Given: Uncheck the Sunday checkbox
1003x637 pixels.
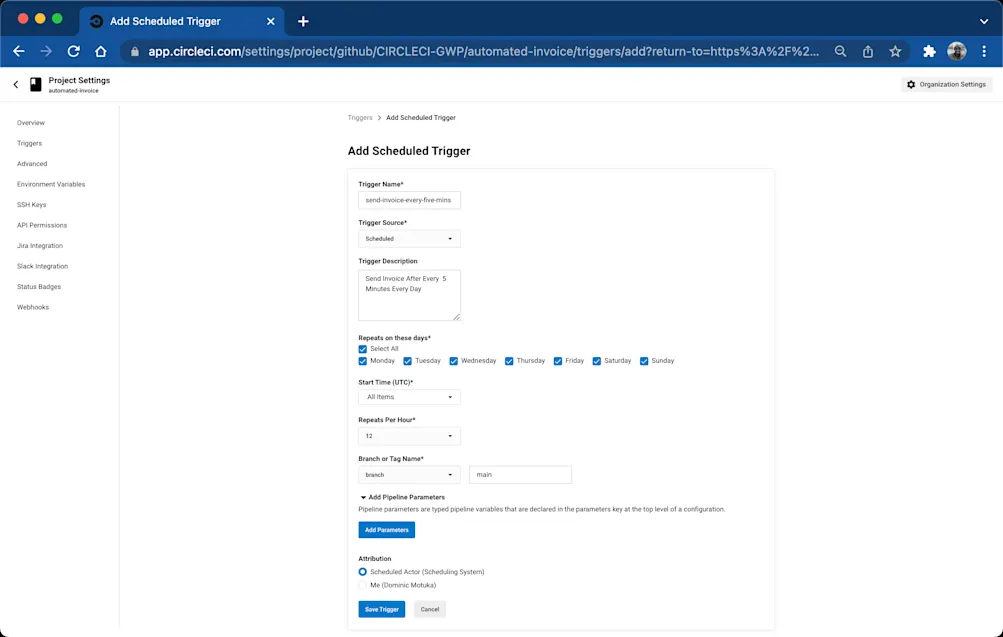Looking at the screenshot, I should (644, 361).
